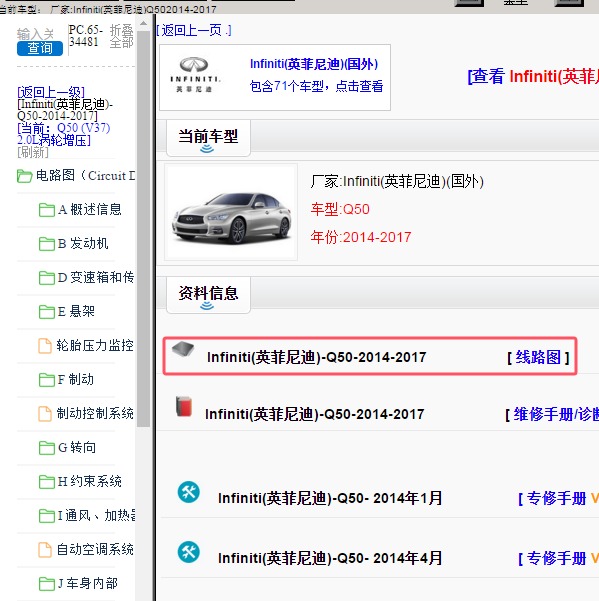Select 当前: Q50 (V37) 2.0L涡轮增压 link

coord(64,134)
